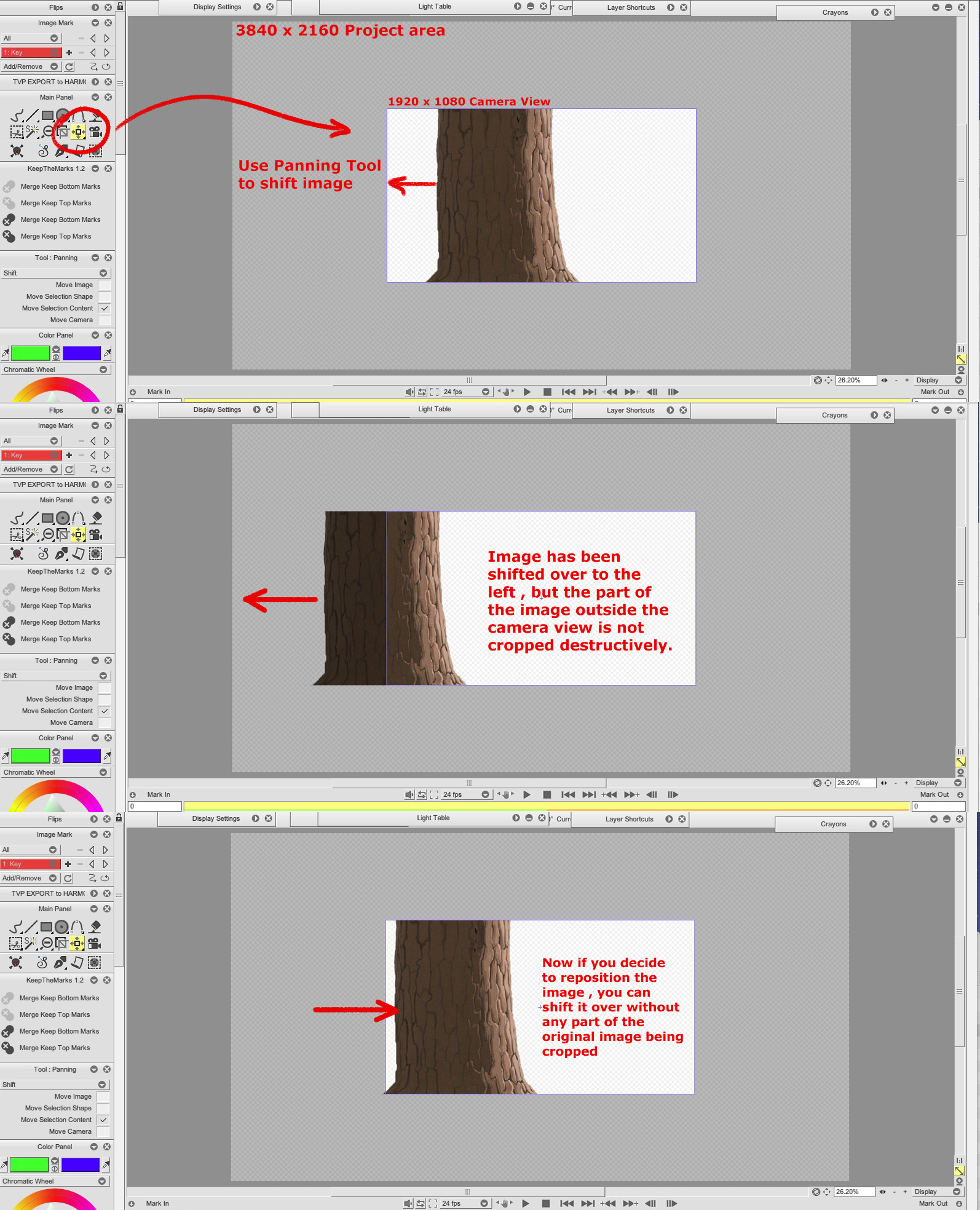Uncheck Move Selection Content in middle screenshot
The width and height of the screenshot is (980, 1210).
coord(105,711)
